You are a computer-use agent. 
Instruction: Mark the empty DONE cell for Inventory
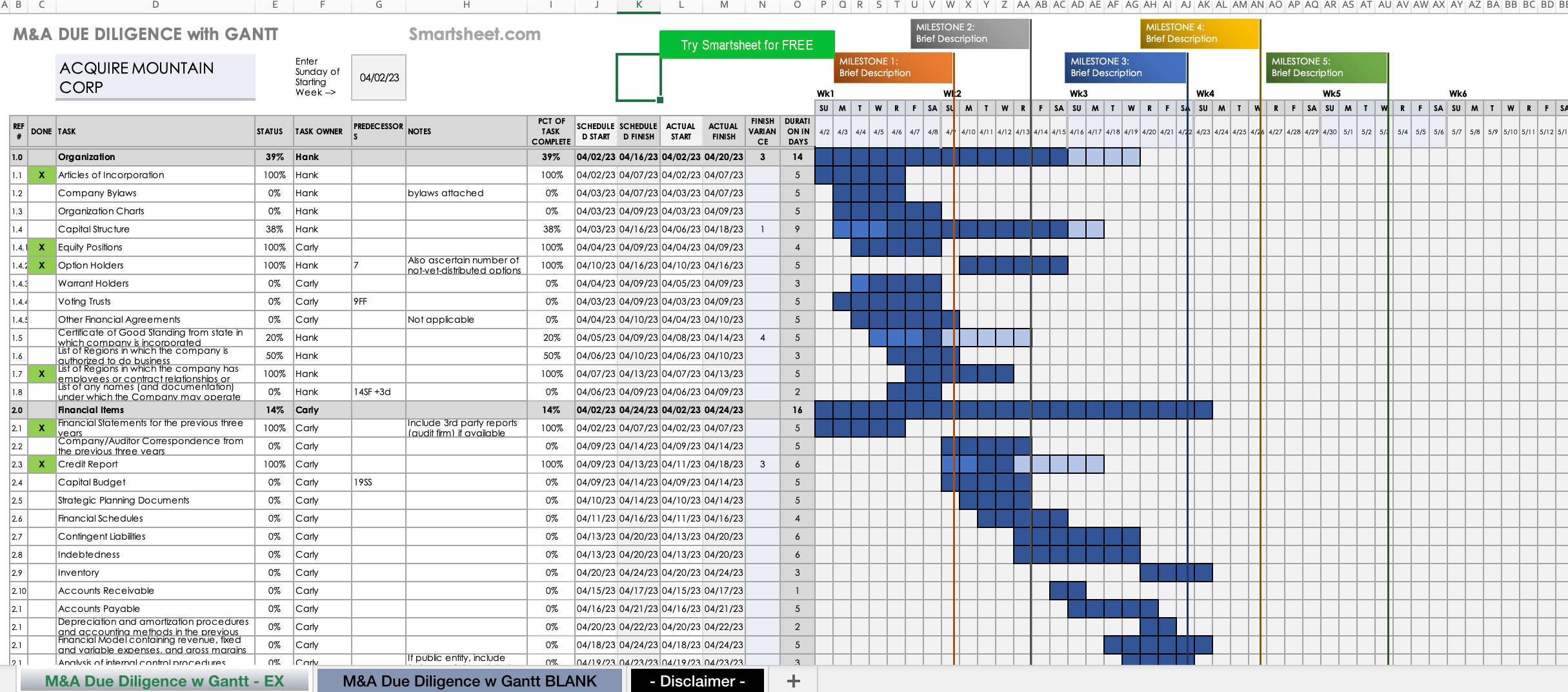click(x=42, y=573)
